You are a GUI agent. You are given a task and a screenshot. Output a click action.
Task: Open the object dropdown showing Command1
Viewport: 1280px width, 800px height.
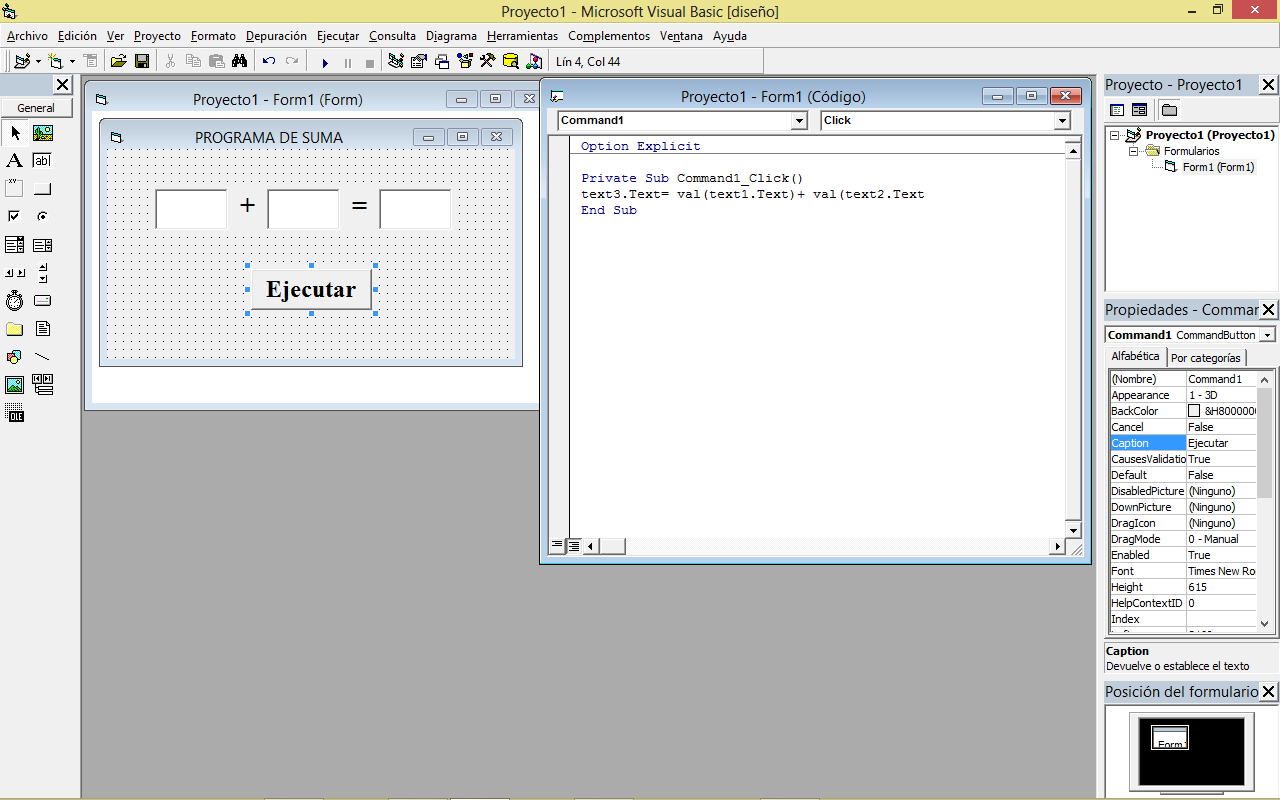(799, 120)
